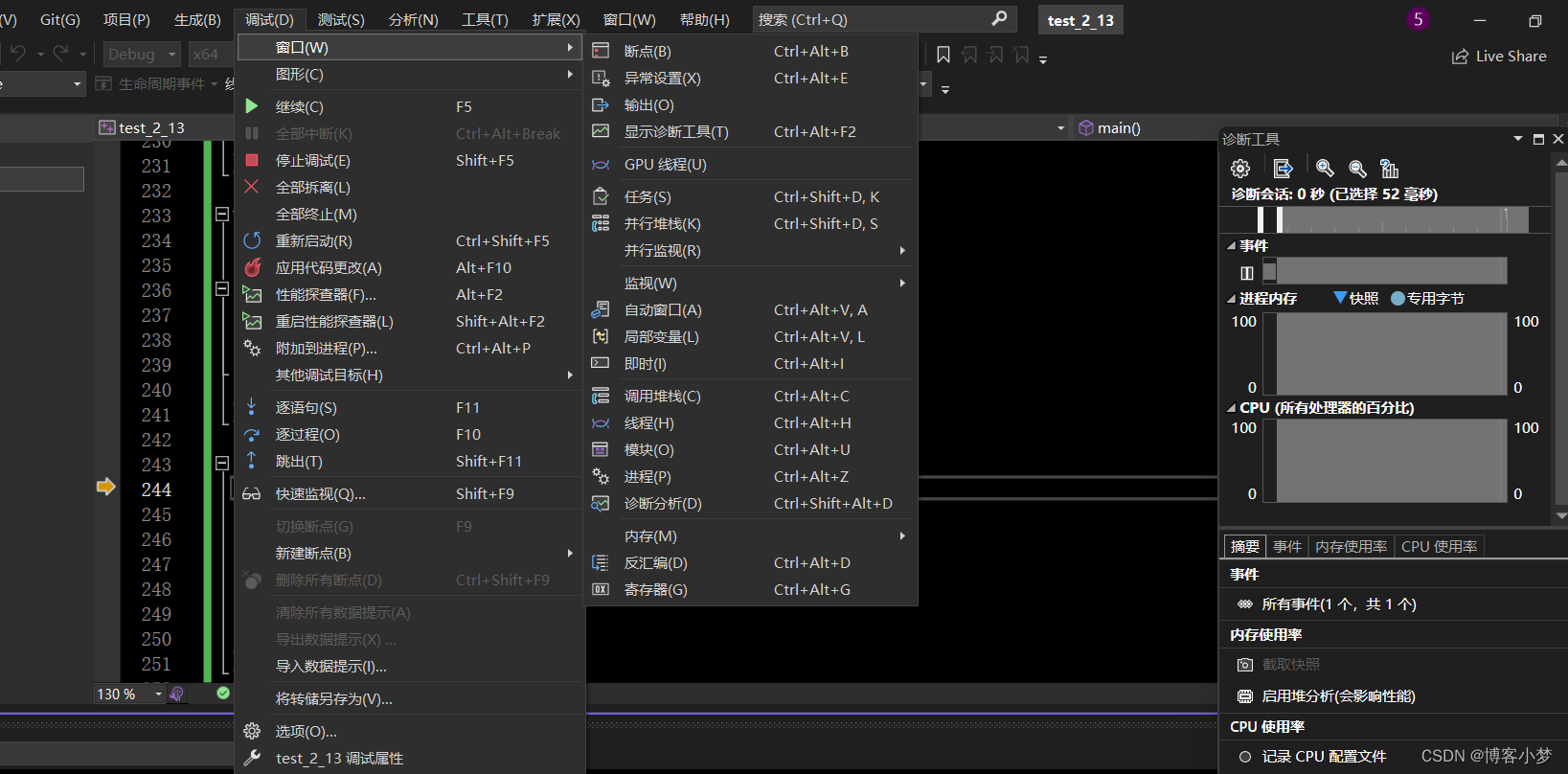Pause the events track in diagnostic tools
The width and height of the screenshot is (1568, 774).
click(x=1247, y=273)
